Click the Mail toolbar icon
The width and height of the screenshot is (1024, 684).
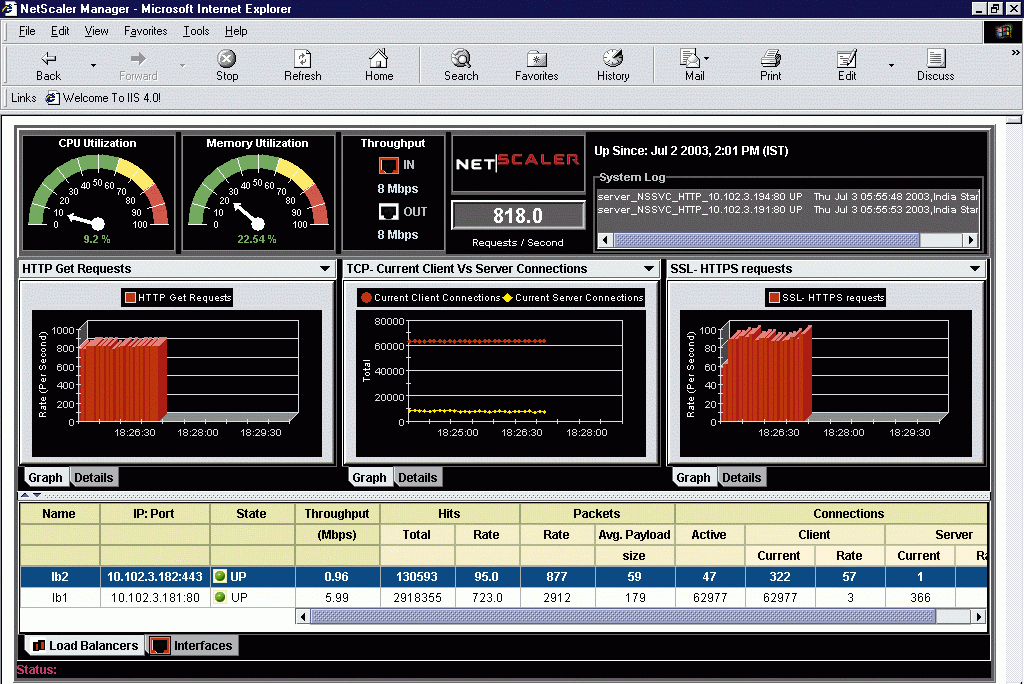click(x=690, y=58)
